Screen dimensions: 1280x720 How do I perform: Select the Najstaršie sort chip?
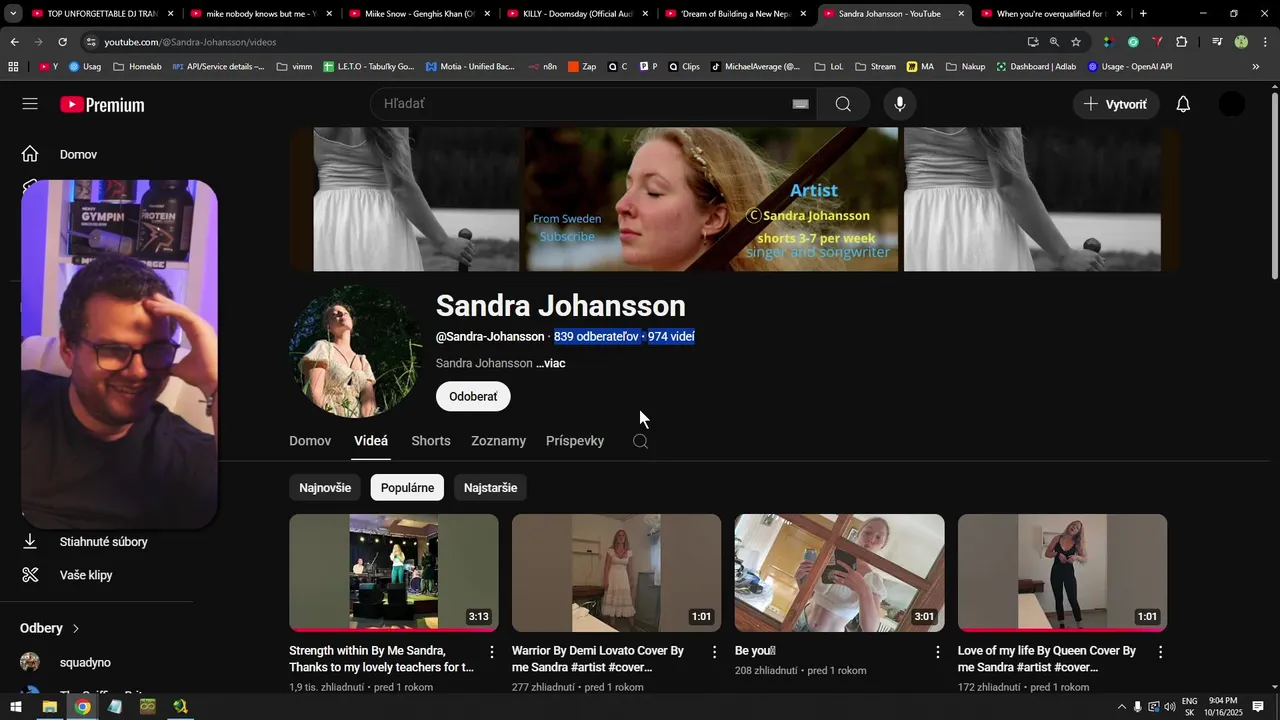click(x=490, y=488)
